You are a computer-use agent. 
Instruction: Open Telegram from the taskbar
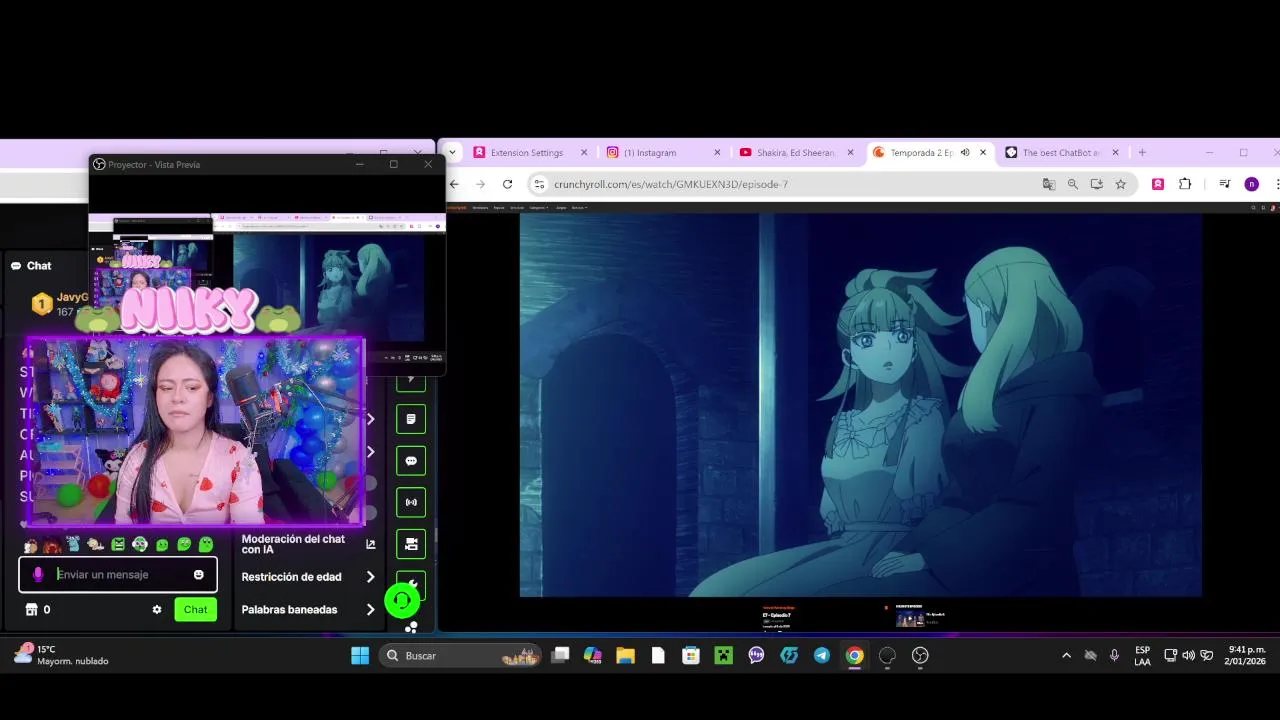click(x=821, y=656)
